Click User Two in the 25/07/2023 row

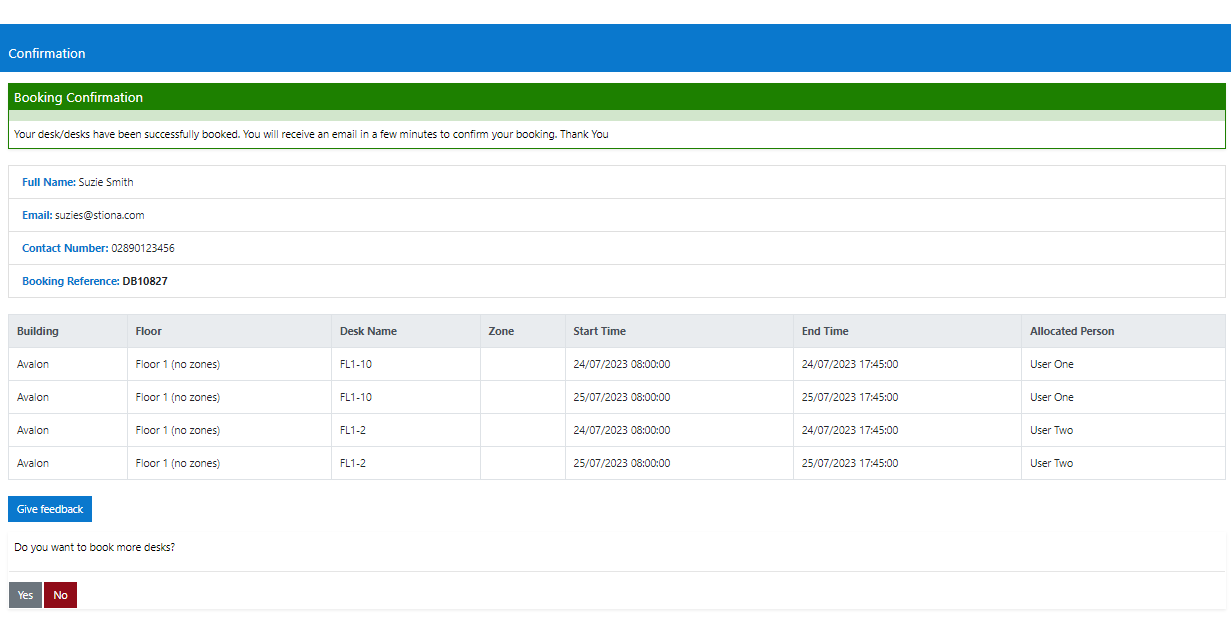[x=1051, y=463]
